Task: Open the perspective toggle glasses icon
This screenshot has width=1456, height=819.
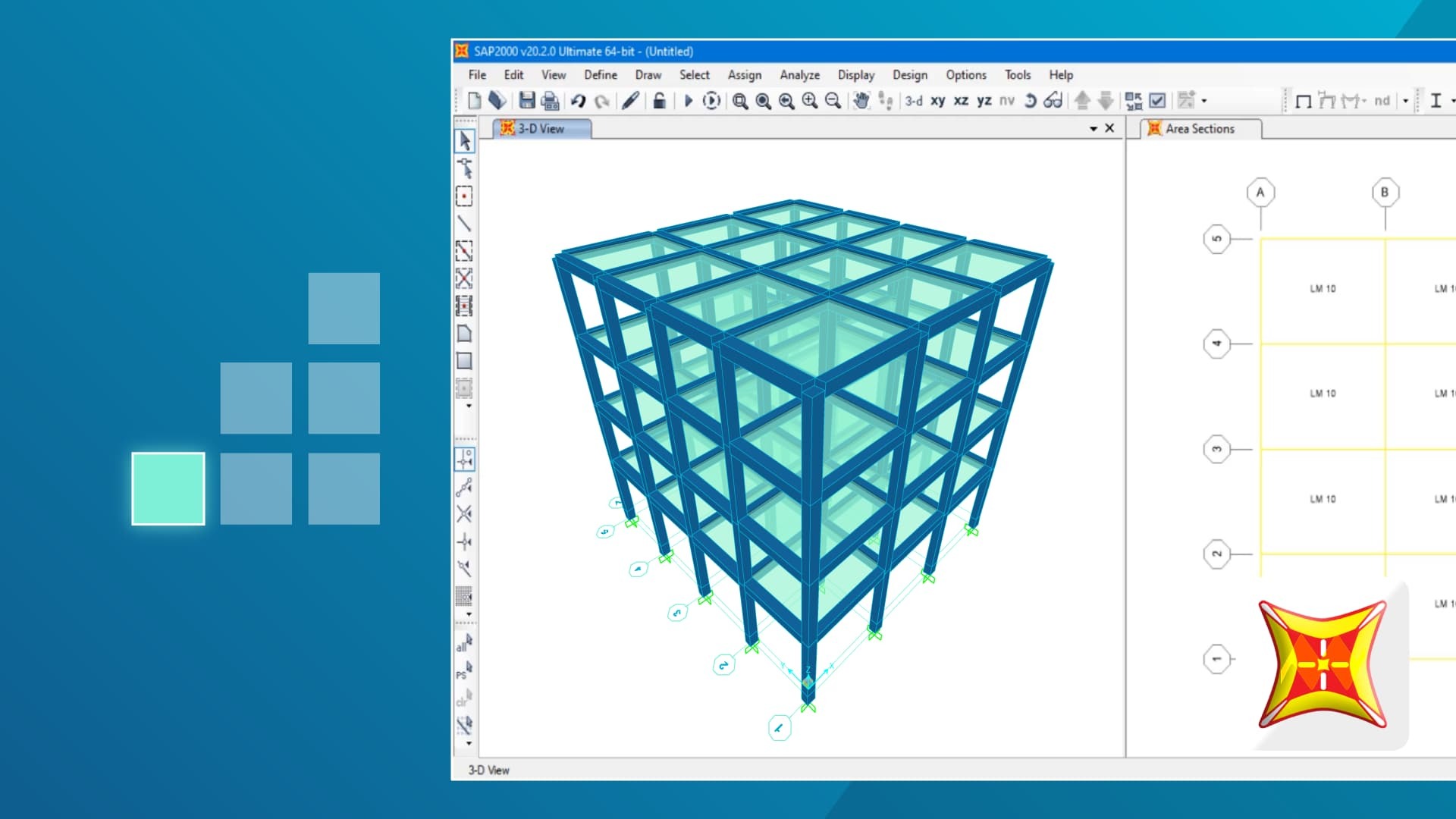Action: pos(1053,101)
